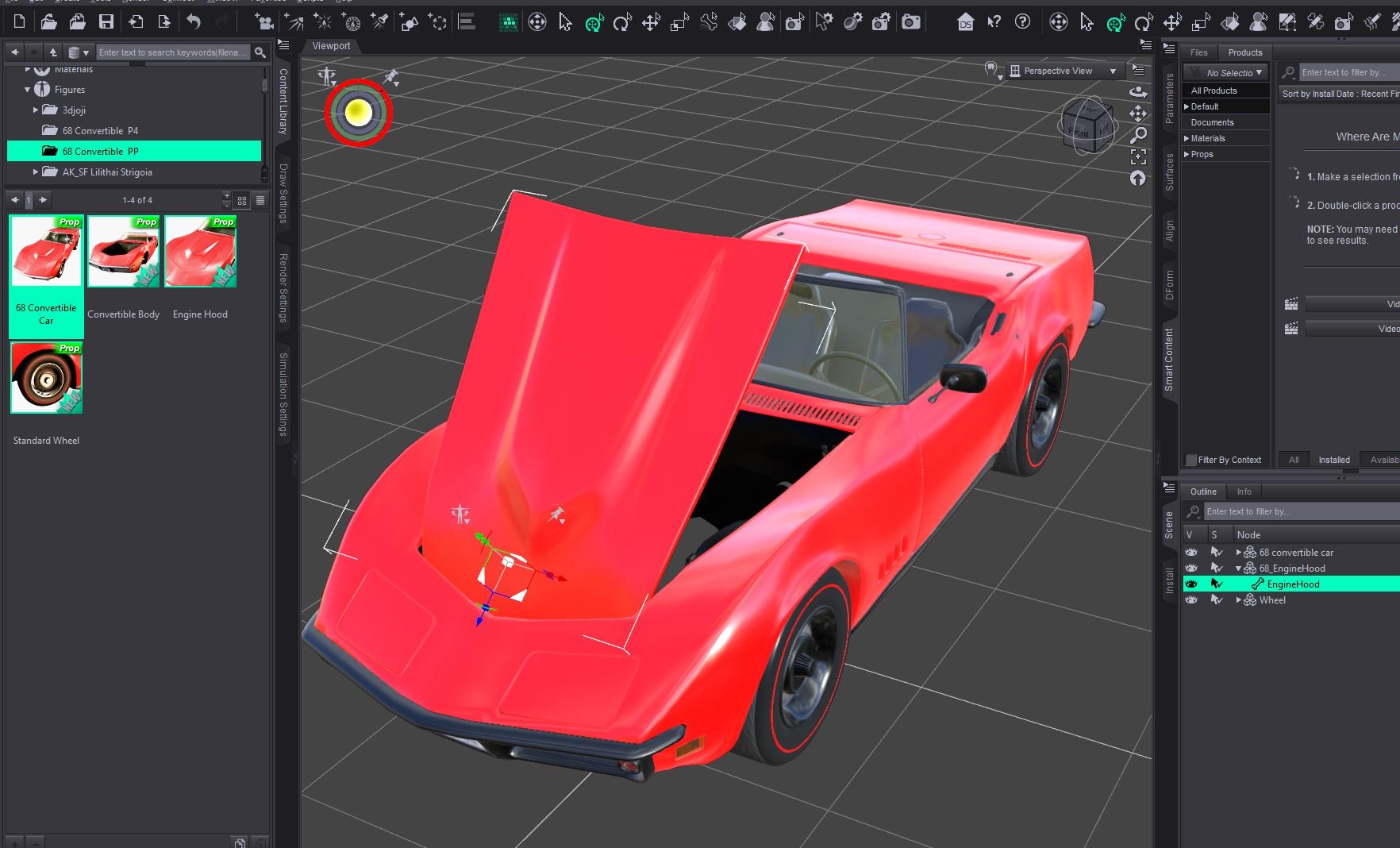1400x848 pixels.
Task: Toggle selectability of EngineHood bone
Action: click(x=1217, y=584)
